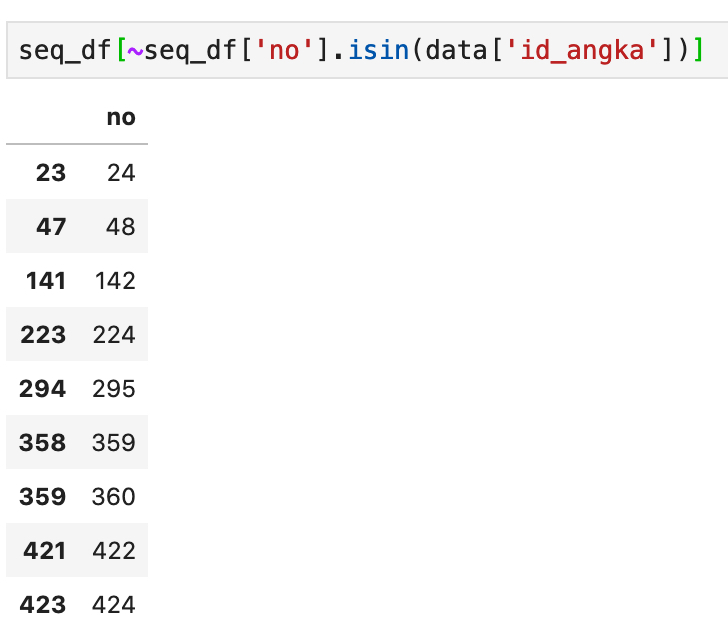Select index label 358
Image resolution: width=728 pixels, height=630 pixels.
click(x=42, y=442)
